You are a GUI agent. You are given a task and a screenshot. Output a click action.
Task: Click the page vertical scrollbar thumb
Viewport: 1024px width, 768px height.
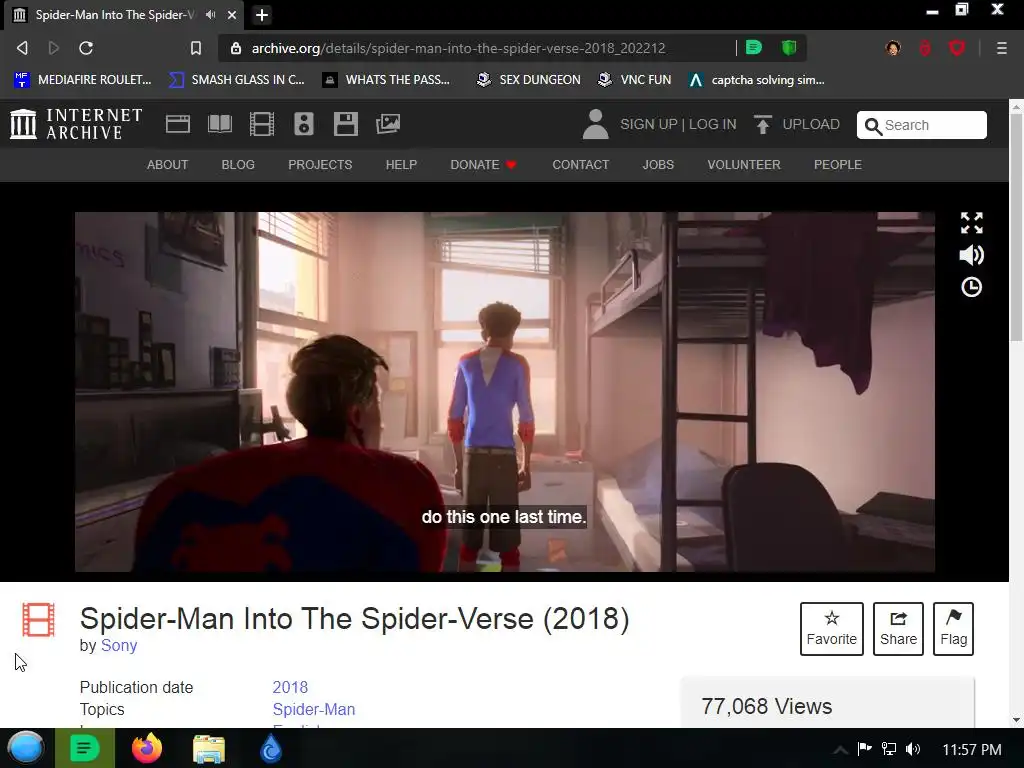(x=1016, y=227)
